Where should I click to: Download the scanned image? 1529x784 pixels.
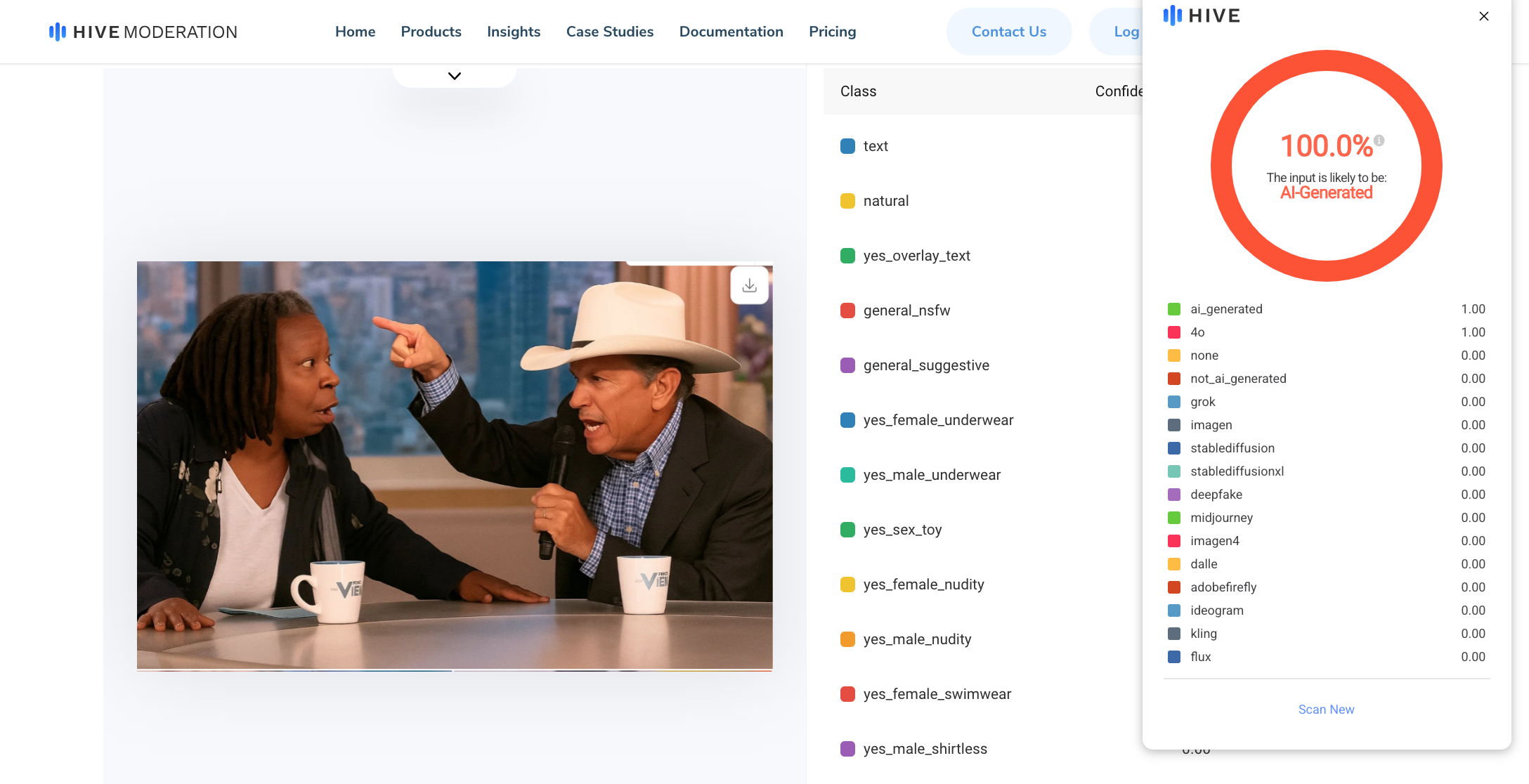(x=750, y=285)
